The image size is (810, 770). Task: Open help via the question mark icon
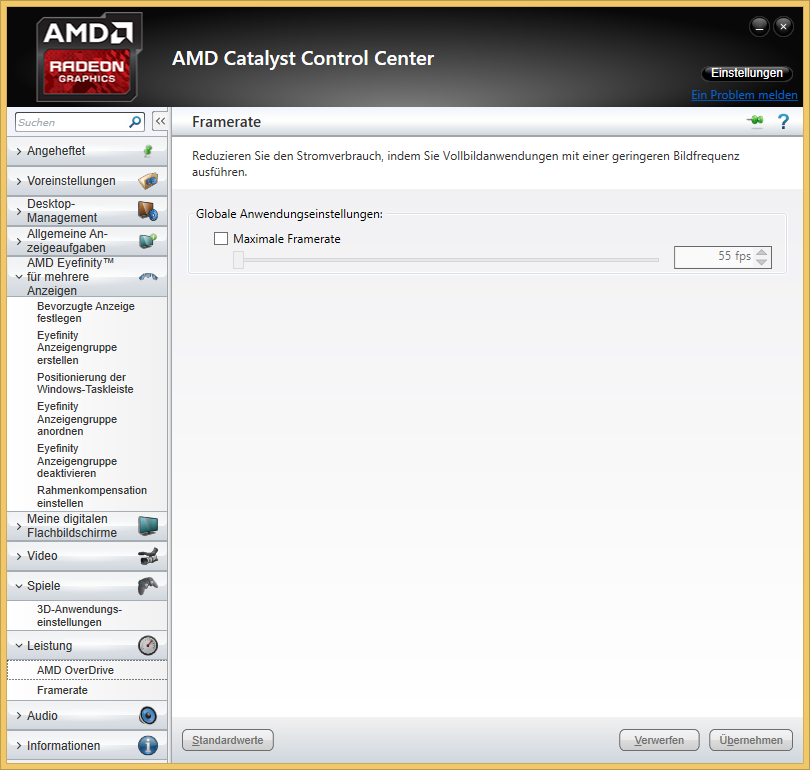(783, 121)
